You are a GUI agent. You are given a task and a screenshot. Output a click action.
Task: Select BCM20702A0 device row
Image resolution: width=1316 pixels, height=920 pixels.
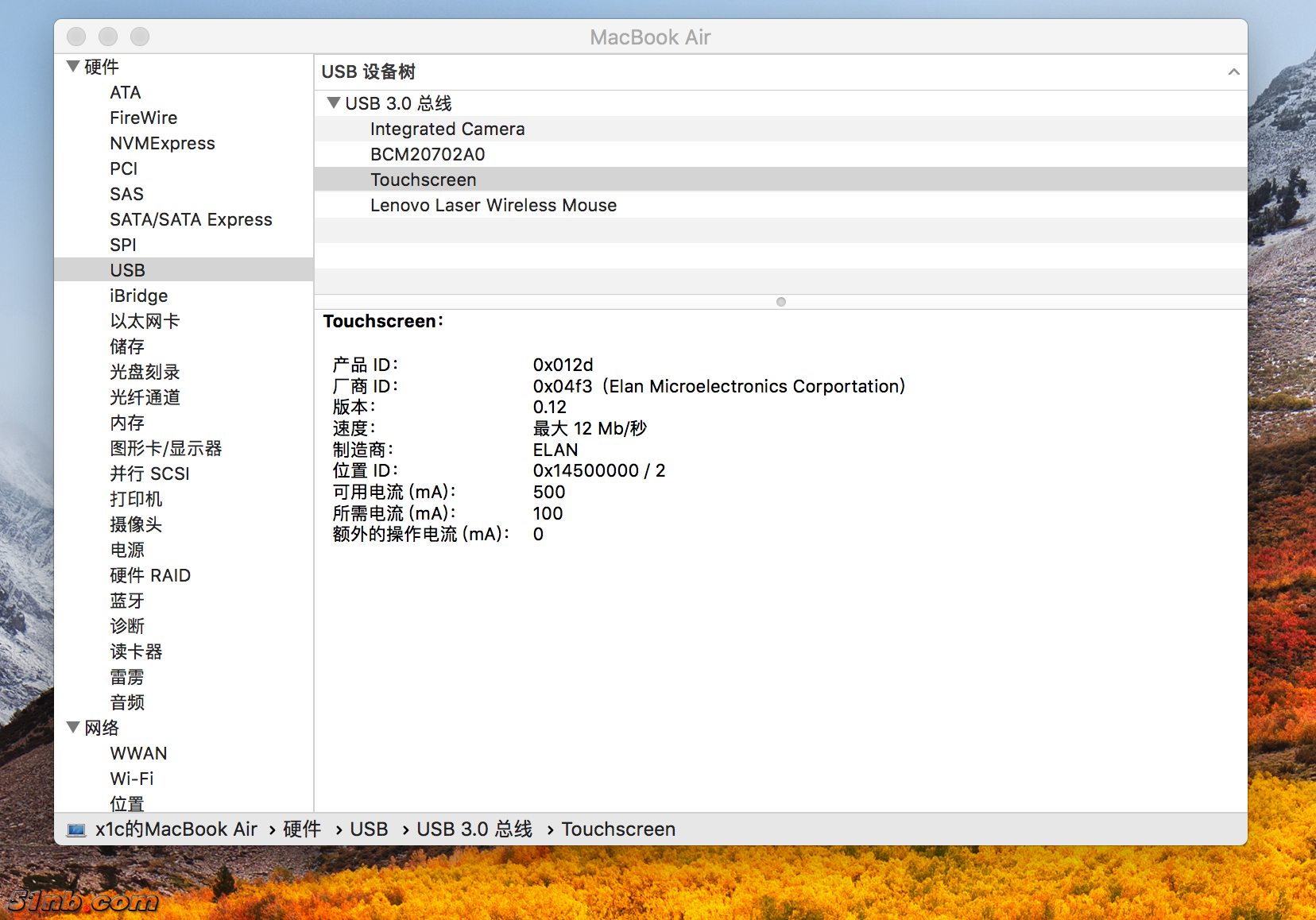point(427,154)
